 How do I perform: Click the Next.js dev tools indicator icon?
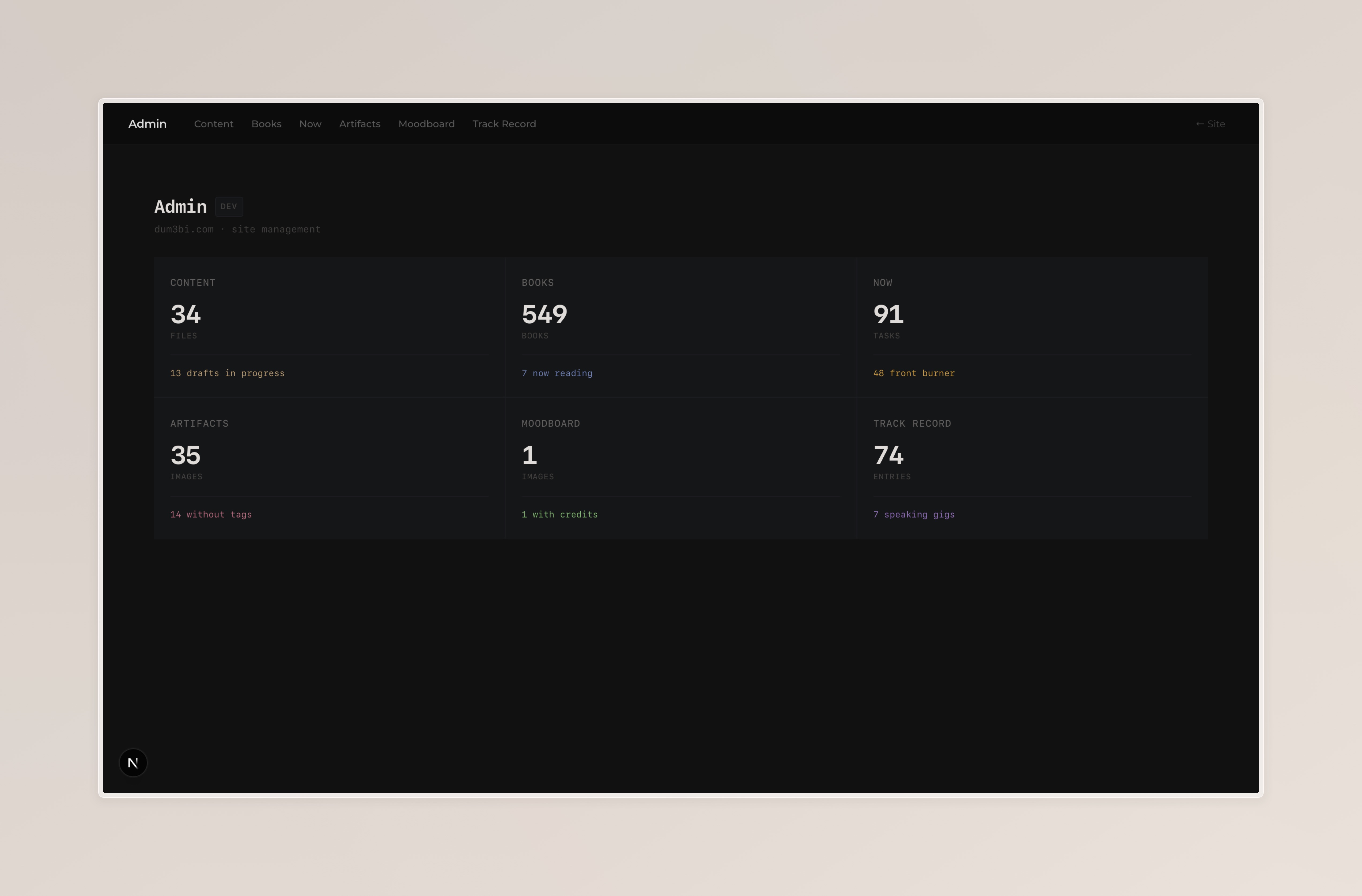pos(133,763)
